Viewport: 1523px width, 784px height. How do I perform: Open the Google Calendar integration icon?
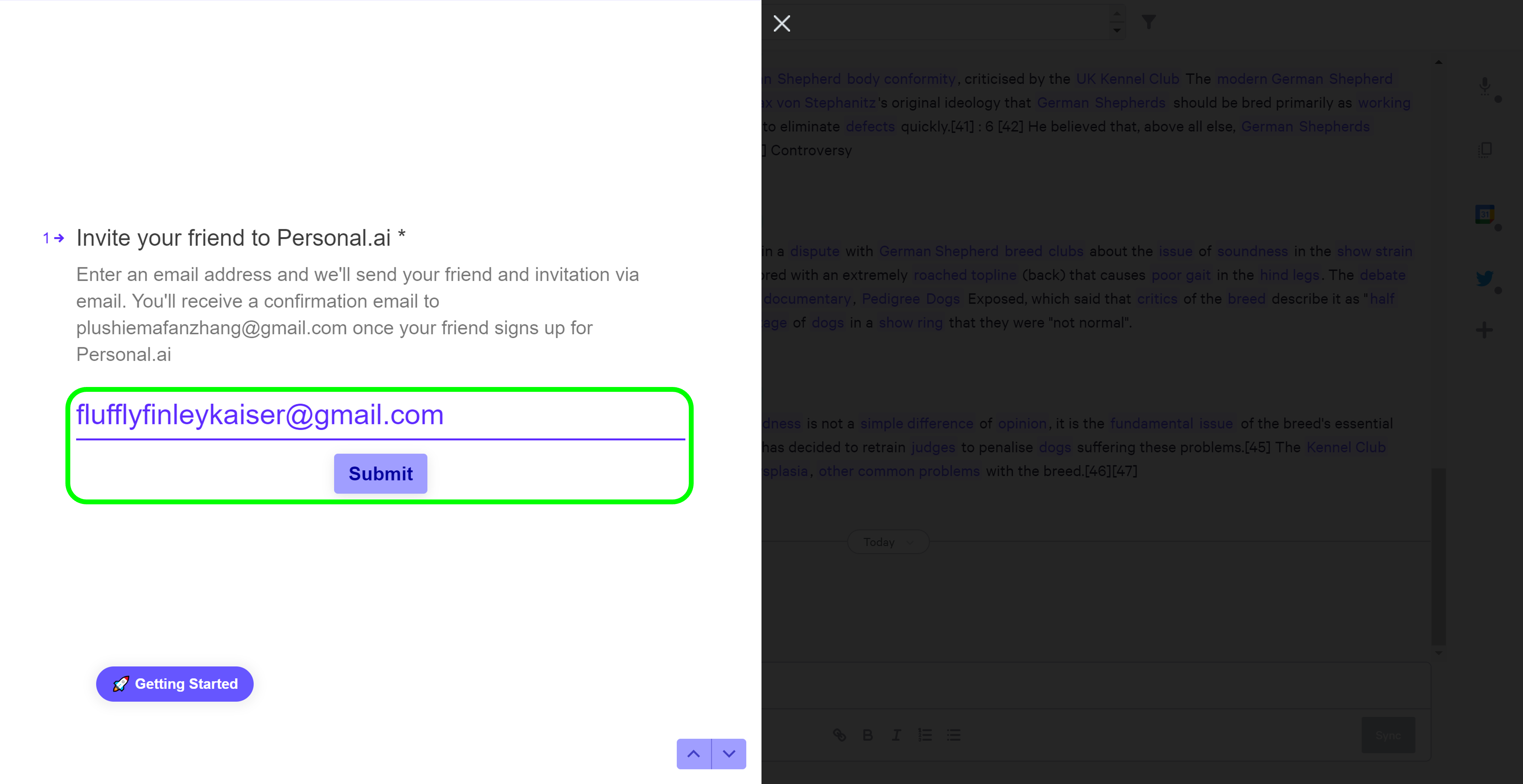1485,214
